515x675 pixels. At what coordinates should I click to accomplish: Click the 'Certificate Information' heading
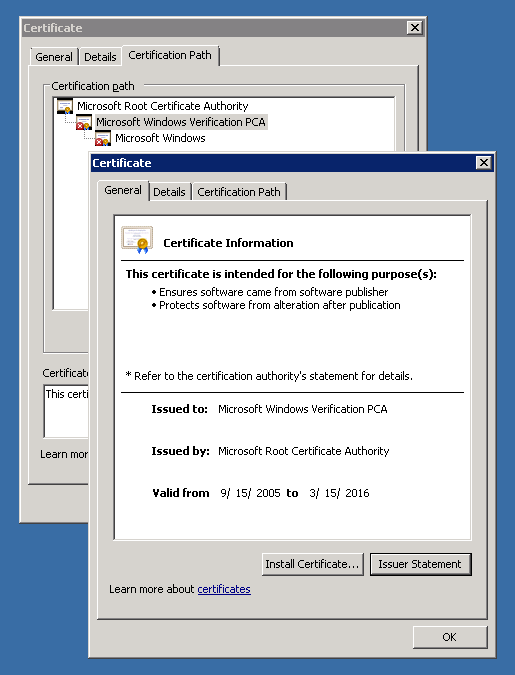coord(228,243)
